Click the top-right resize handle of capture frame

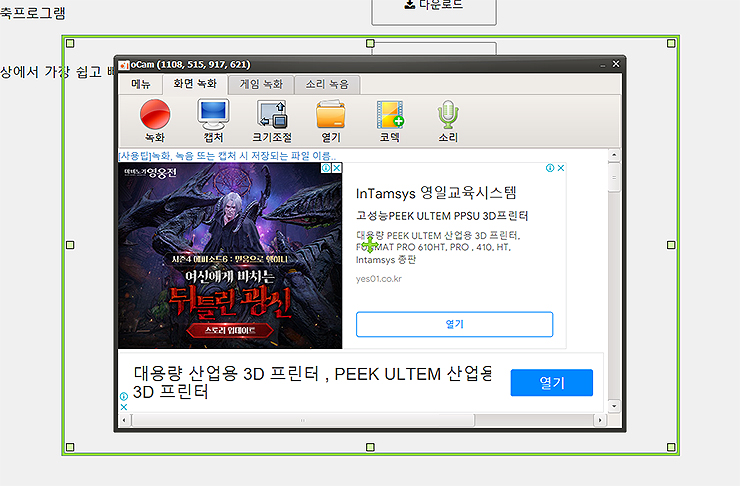tap(671, 43)
